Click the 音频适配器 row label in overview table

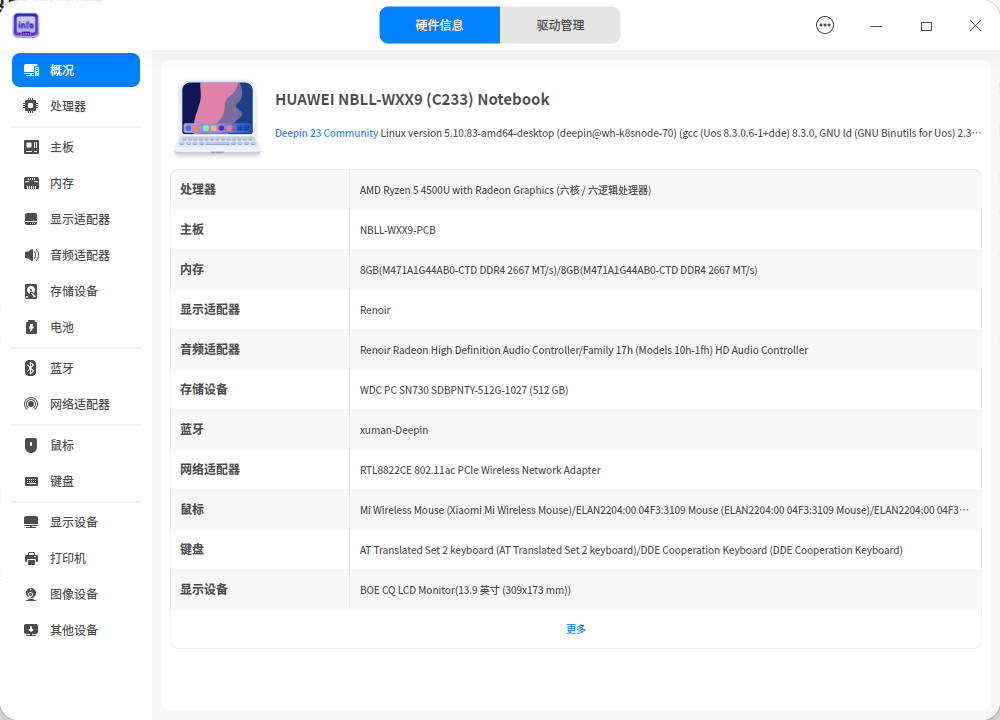pos(210,349)
